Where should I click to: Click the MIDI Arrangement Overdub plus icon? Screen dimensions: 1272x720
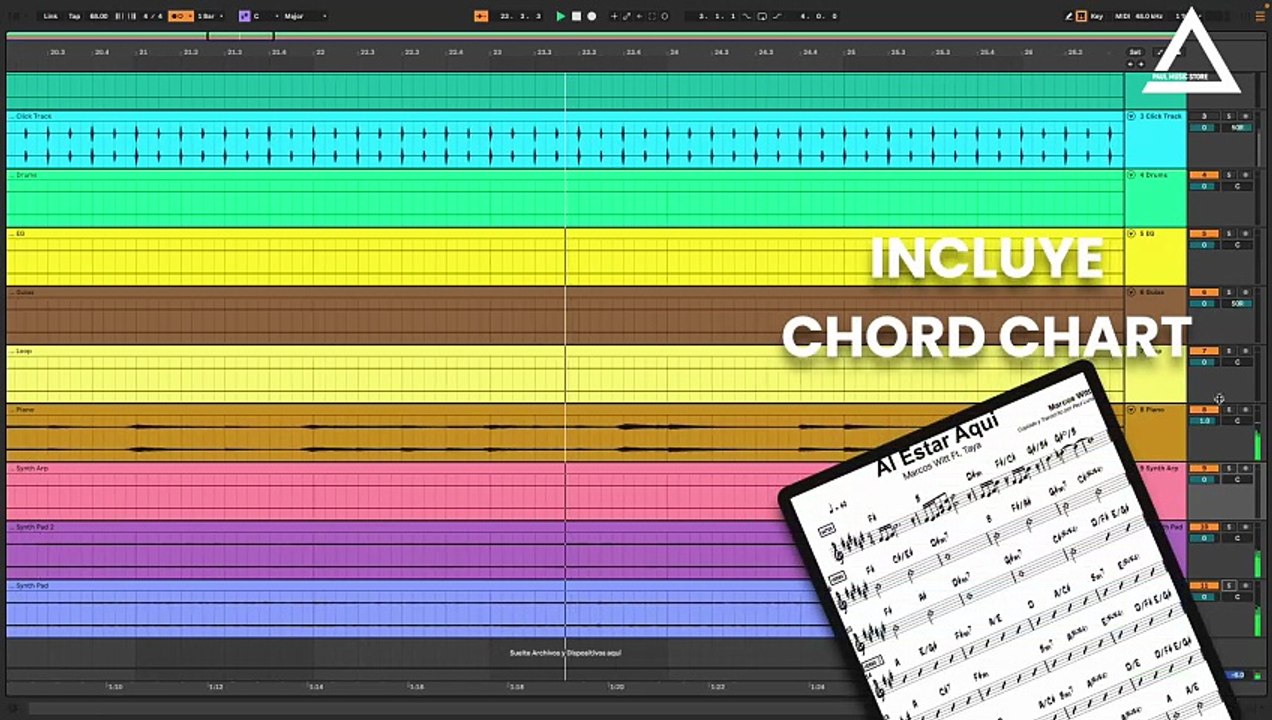(614, 16)
